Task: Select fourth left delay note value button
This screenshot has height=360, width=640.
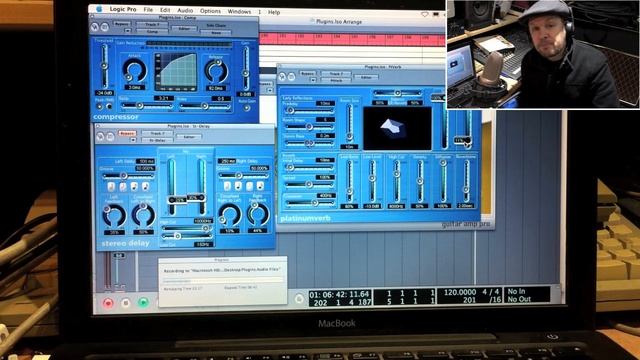Action: (145, 187)
